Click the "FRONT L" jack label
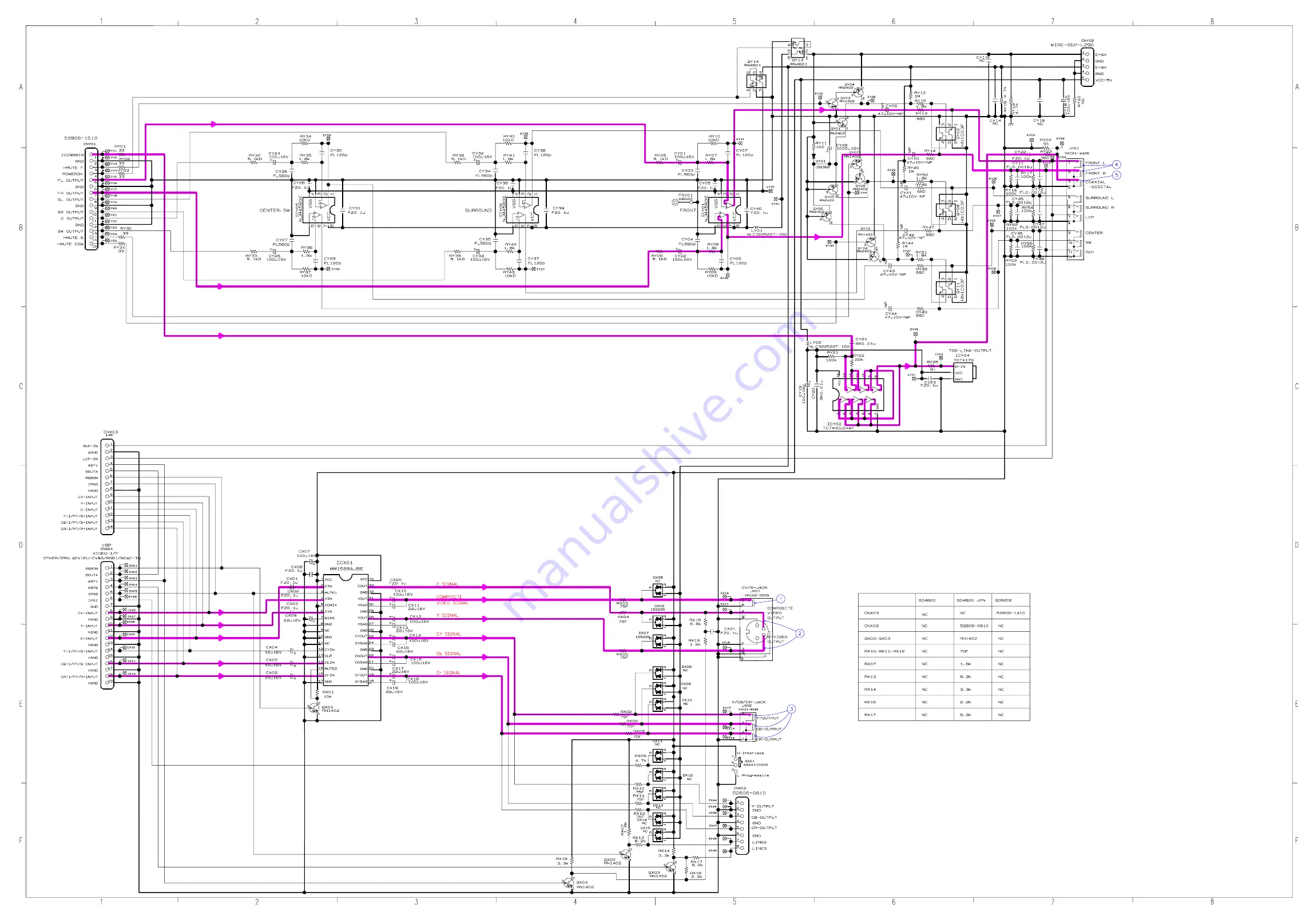Image resolution: width=1314 pixels, height=924 pixels. 1095,163
